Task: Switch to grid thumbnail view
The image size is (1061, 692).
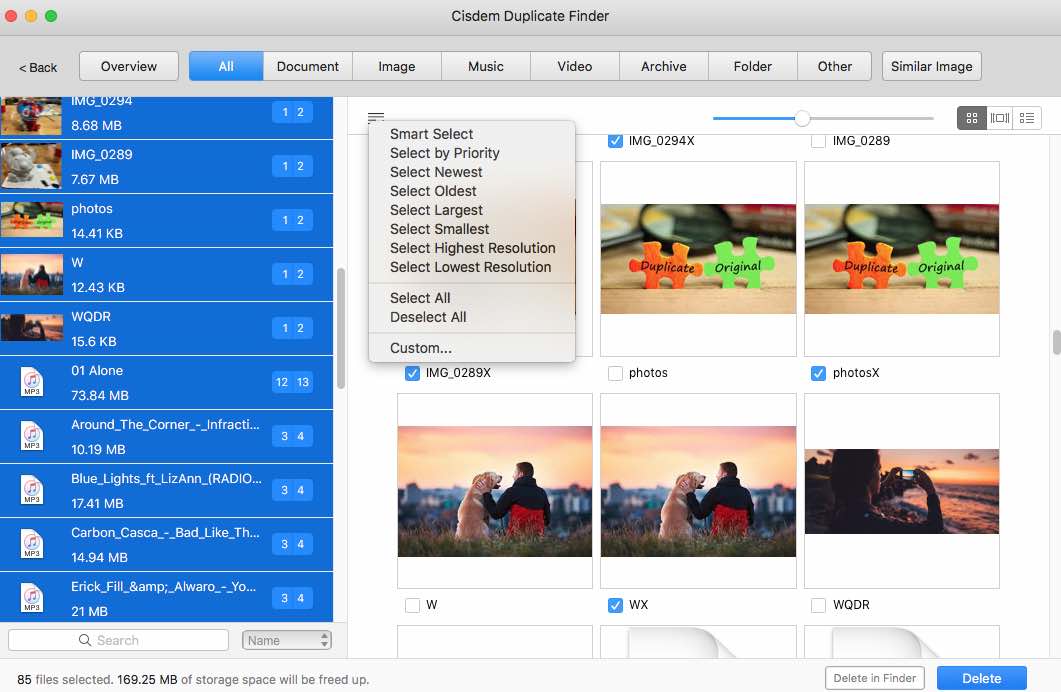Action: click(972, 118)
